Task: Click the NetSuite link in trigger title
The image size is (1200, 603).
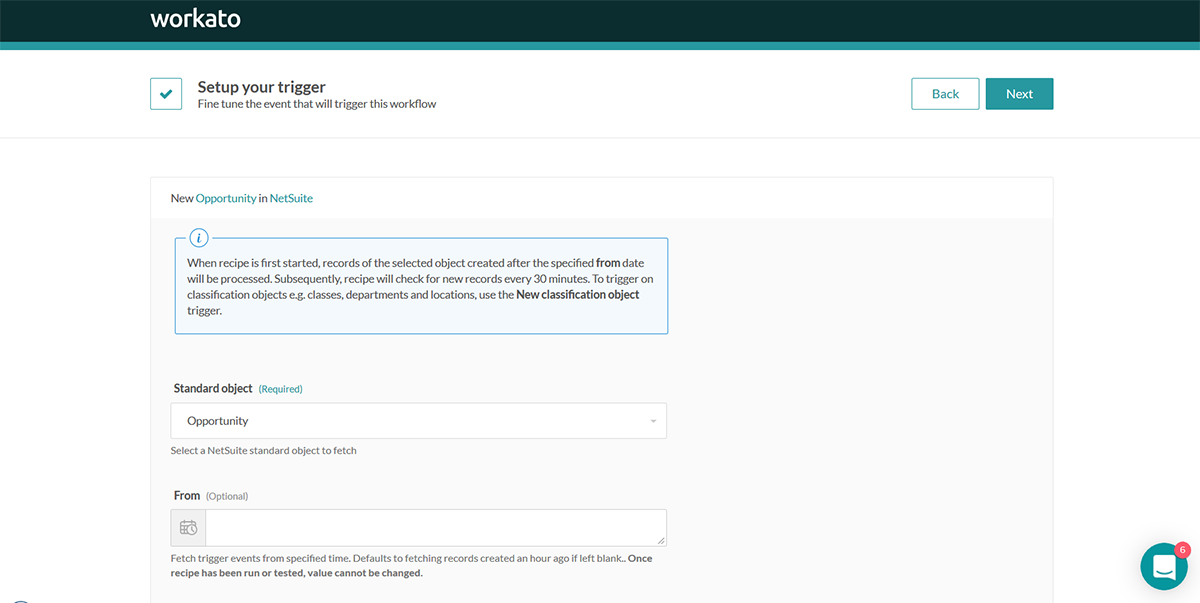Action: coord(291,198)
